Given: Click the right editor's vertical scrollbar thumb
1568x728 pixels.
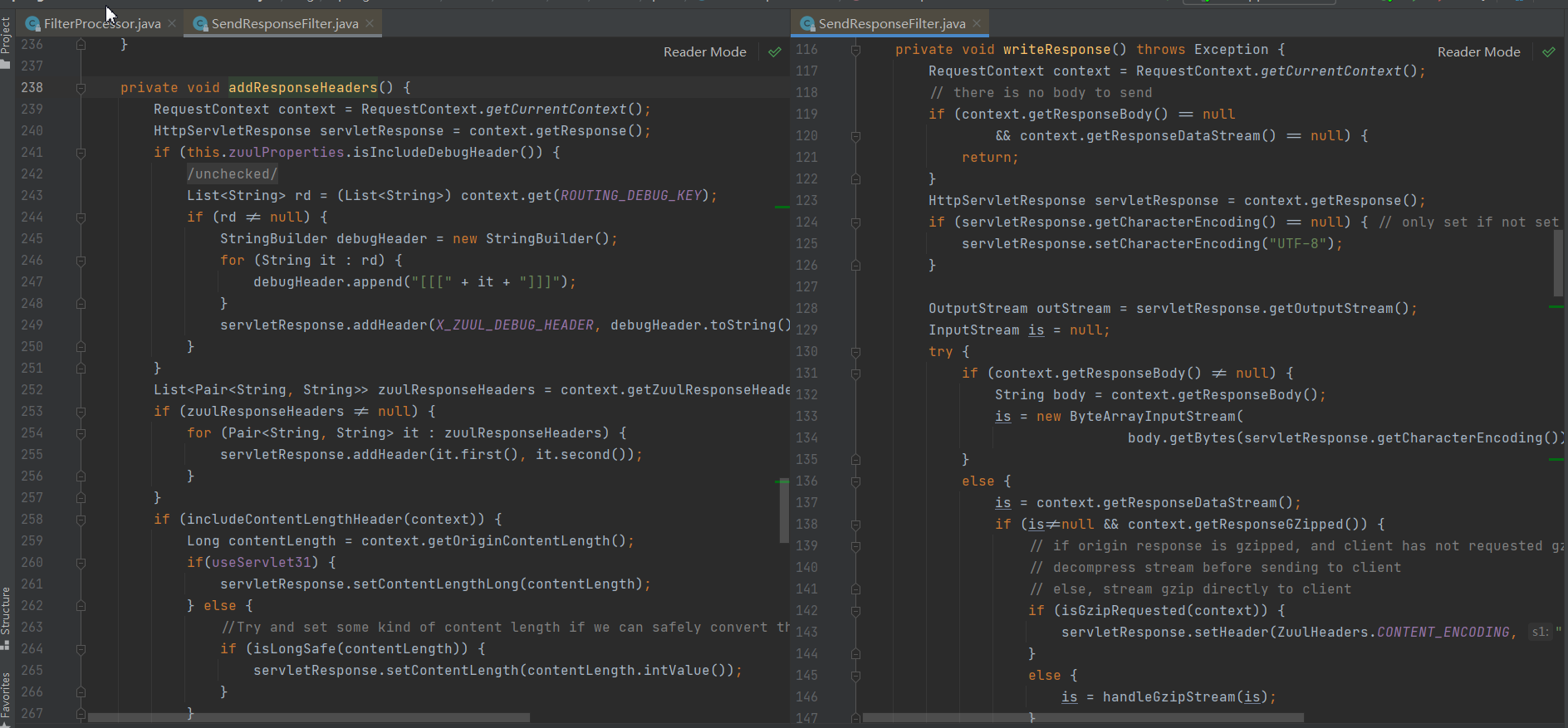Looking at the screenshot, I should (1558, 262).
